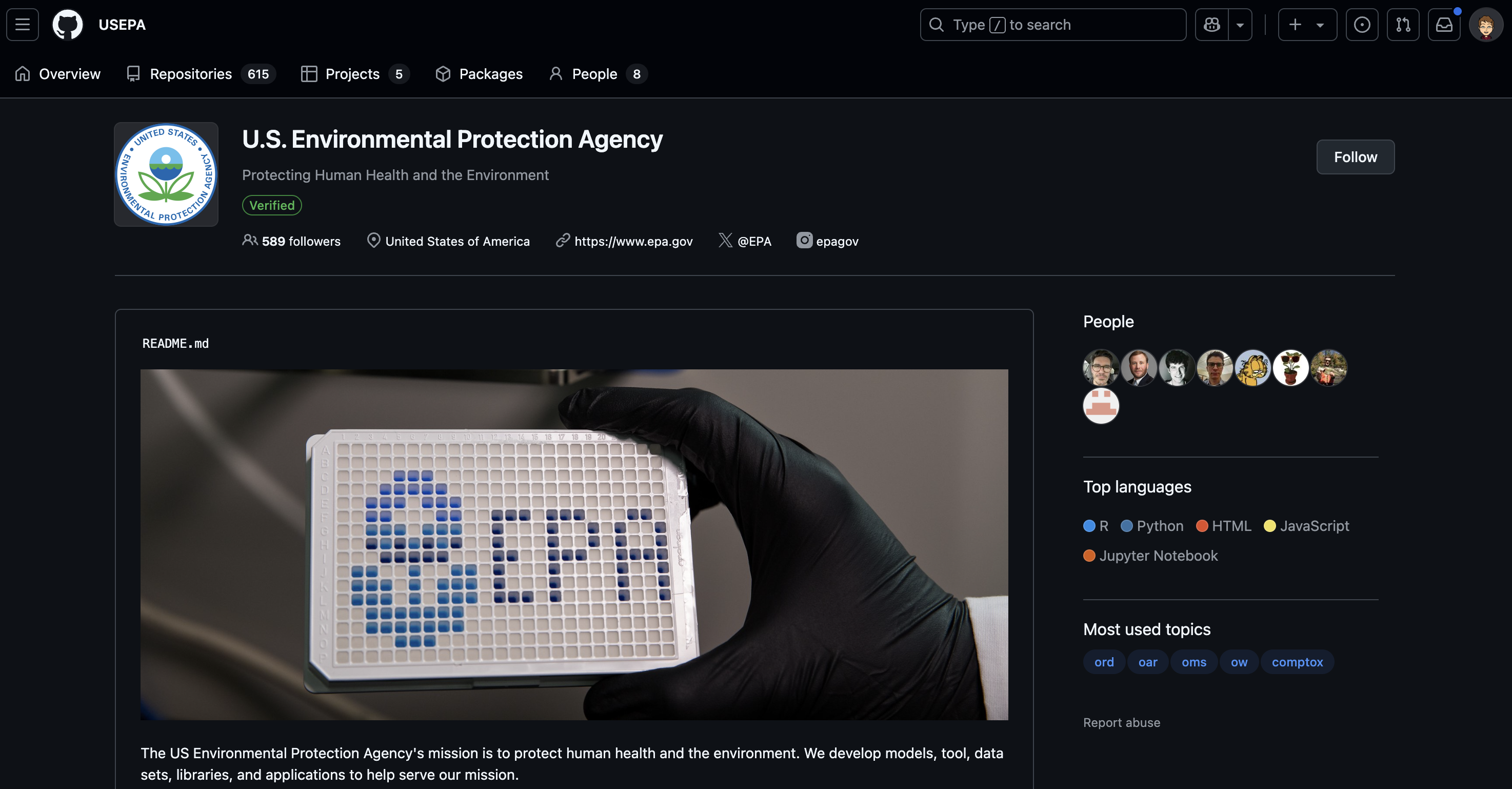Image resolution: width=1512 pixels, height=789 pixels.
Task: Expand the create new plus dropdown
Action: (x=1307, y=25)
